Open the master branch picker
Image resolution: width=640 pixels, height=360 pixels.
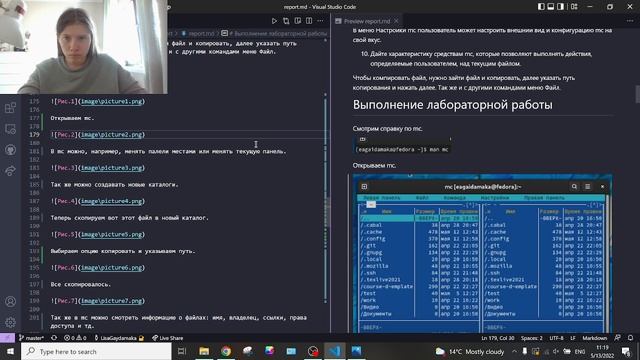(x=31, y=338)
